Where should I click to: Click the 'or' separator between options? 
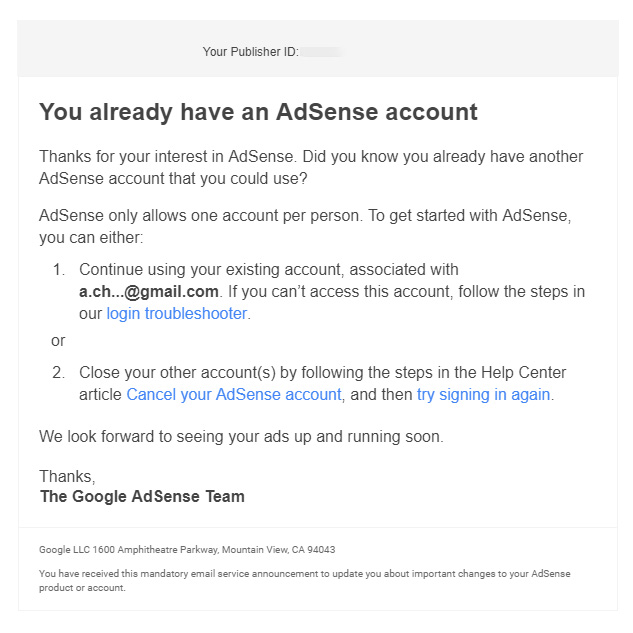pyautogui.click(x=58, y=341)
